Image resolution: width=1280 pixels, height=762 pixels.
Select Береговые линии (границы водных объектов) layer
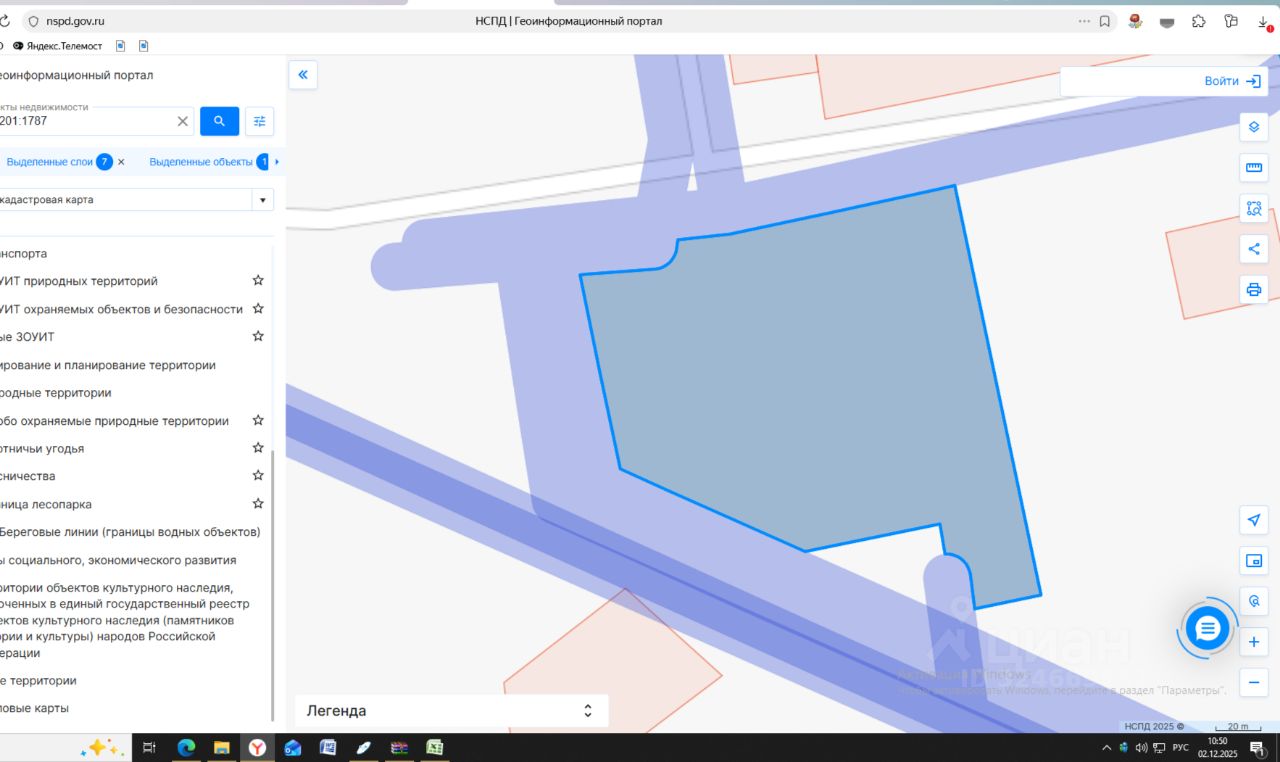(x=130, y=532)
